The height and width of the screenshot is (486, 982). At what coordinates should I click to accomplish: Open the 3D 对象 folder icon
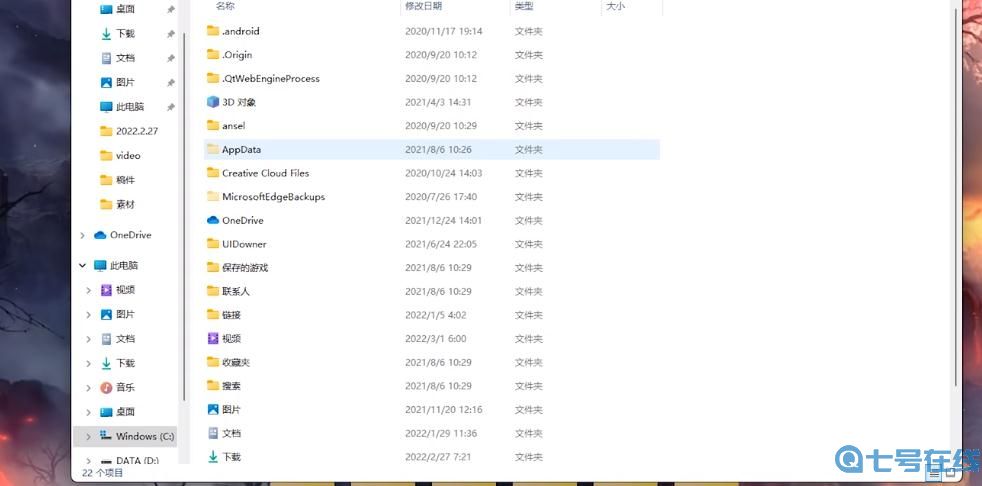point(212,102)
